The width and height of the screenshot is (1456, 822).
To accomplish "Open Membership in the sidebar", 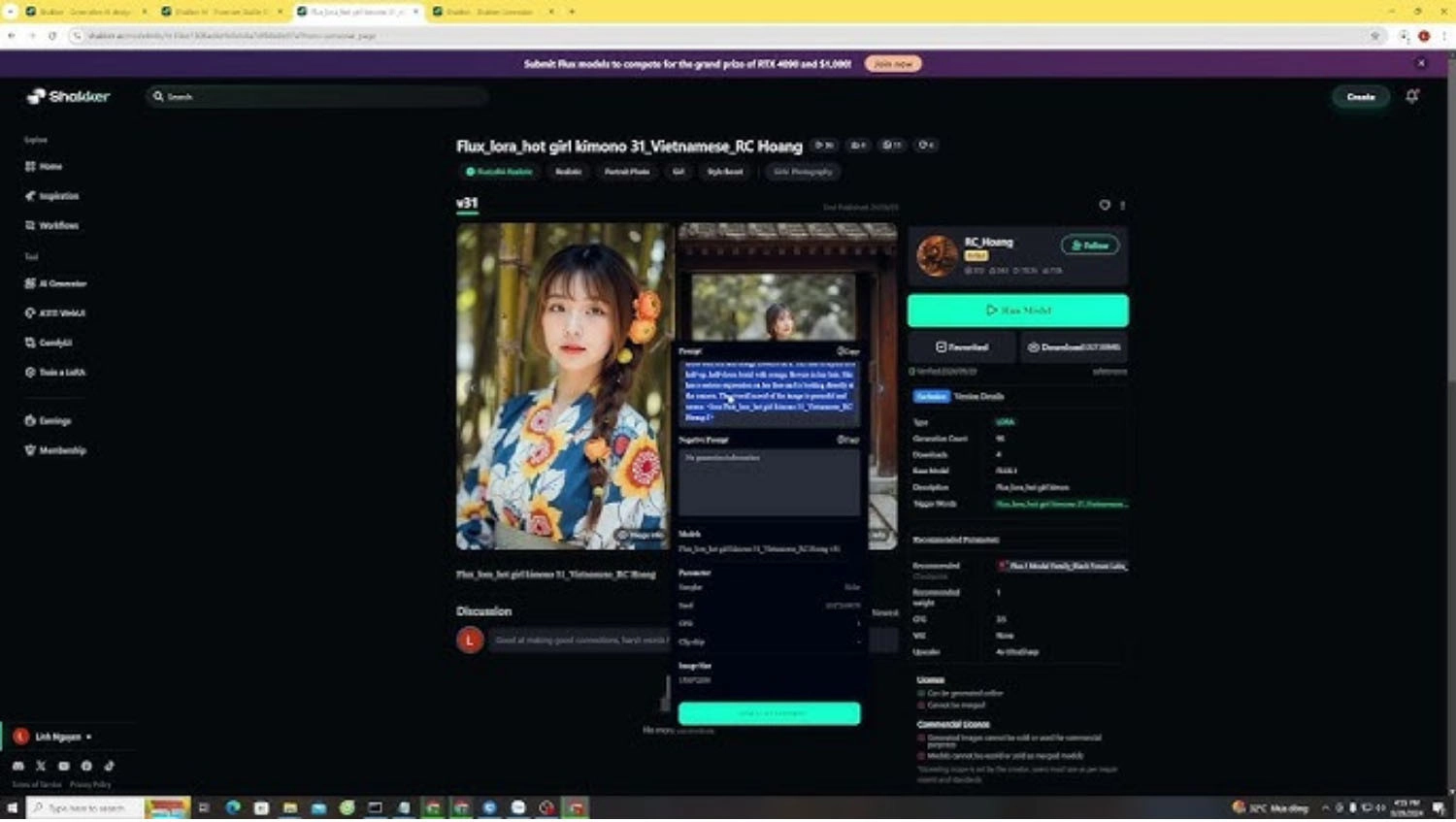I will tap(55, 450).
